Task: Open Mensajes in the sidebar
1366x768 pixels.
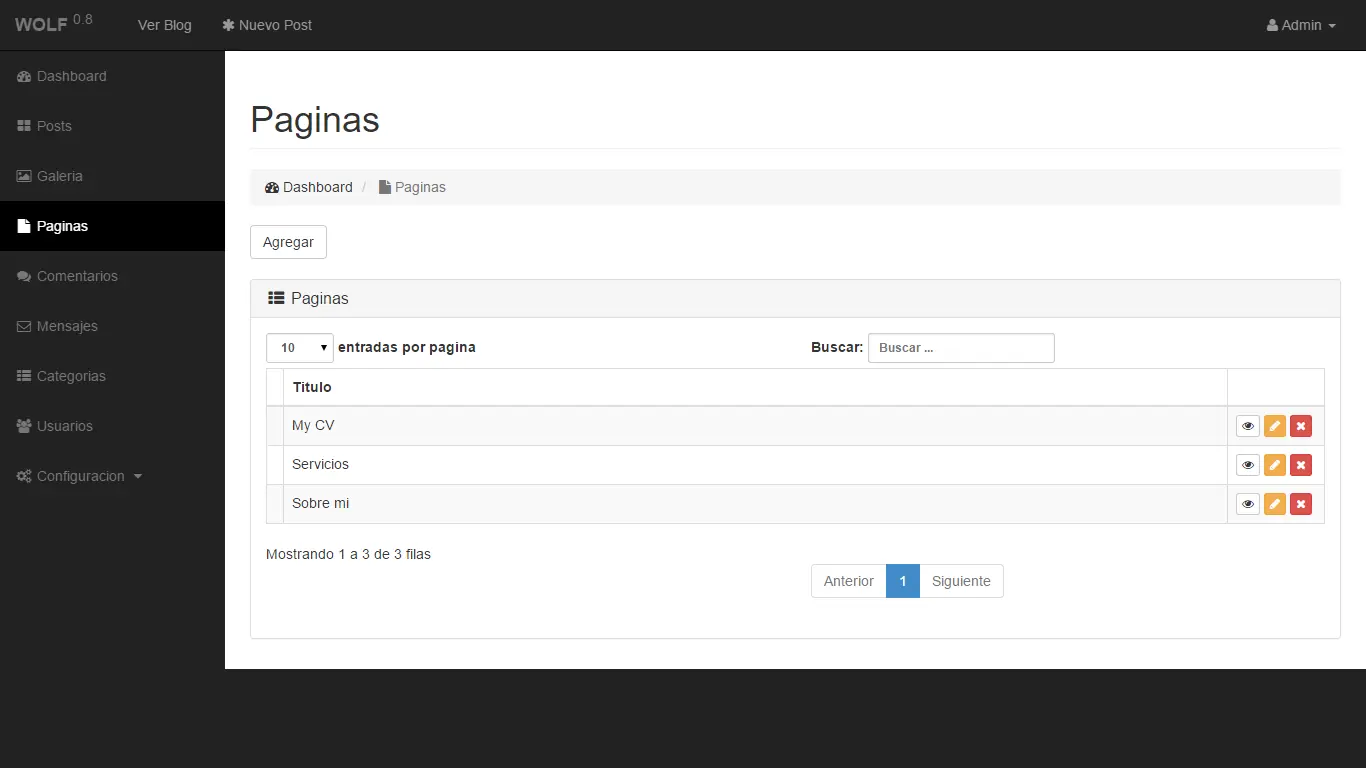Action: pyautogui.click(x=112, y=326)
